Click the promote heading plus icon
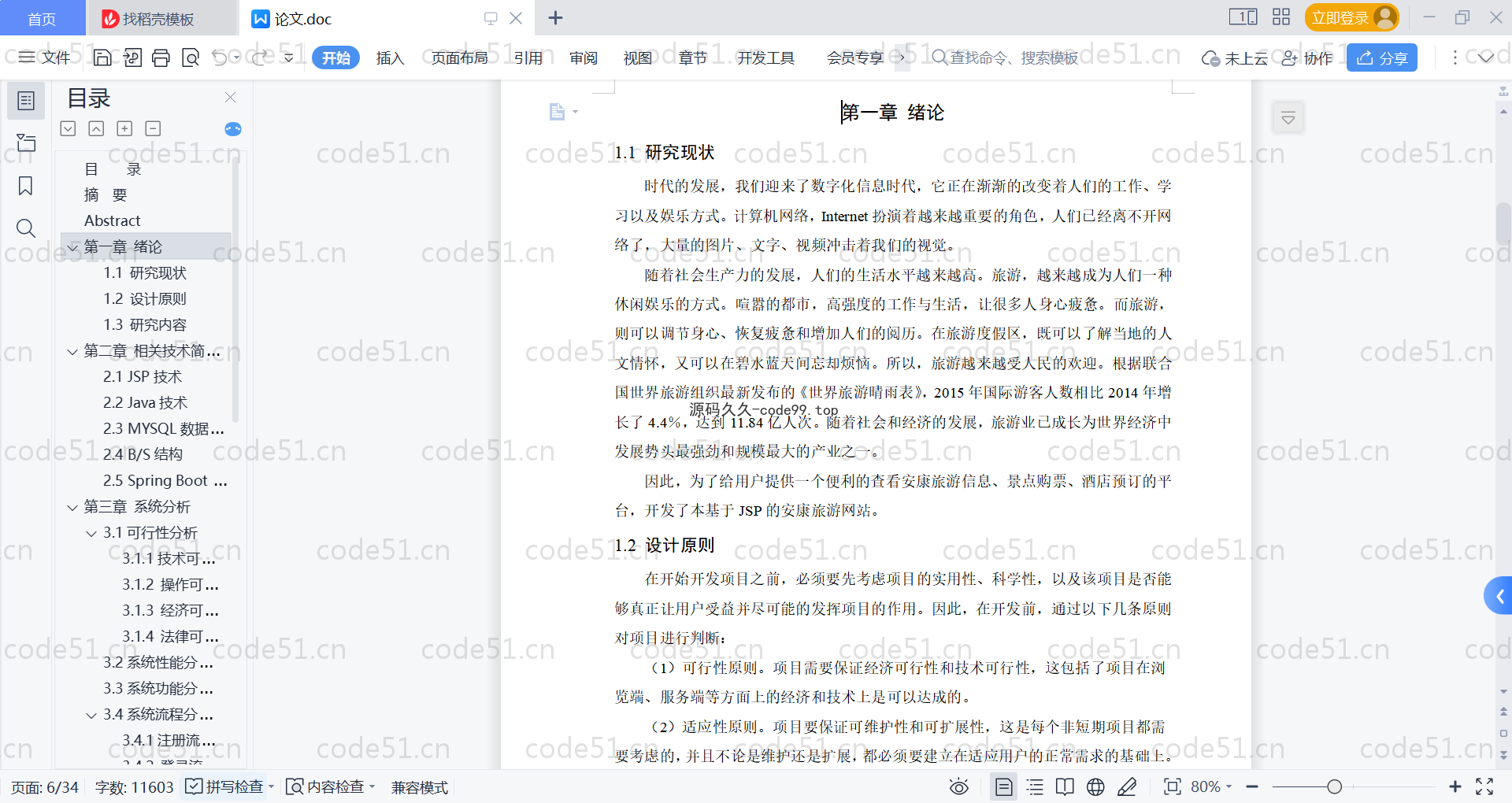1512x803 pixels. click(124, 128)
